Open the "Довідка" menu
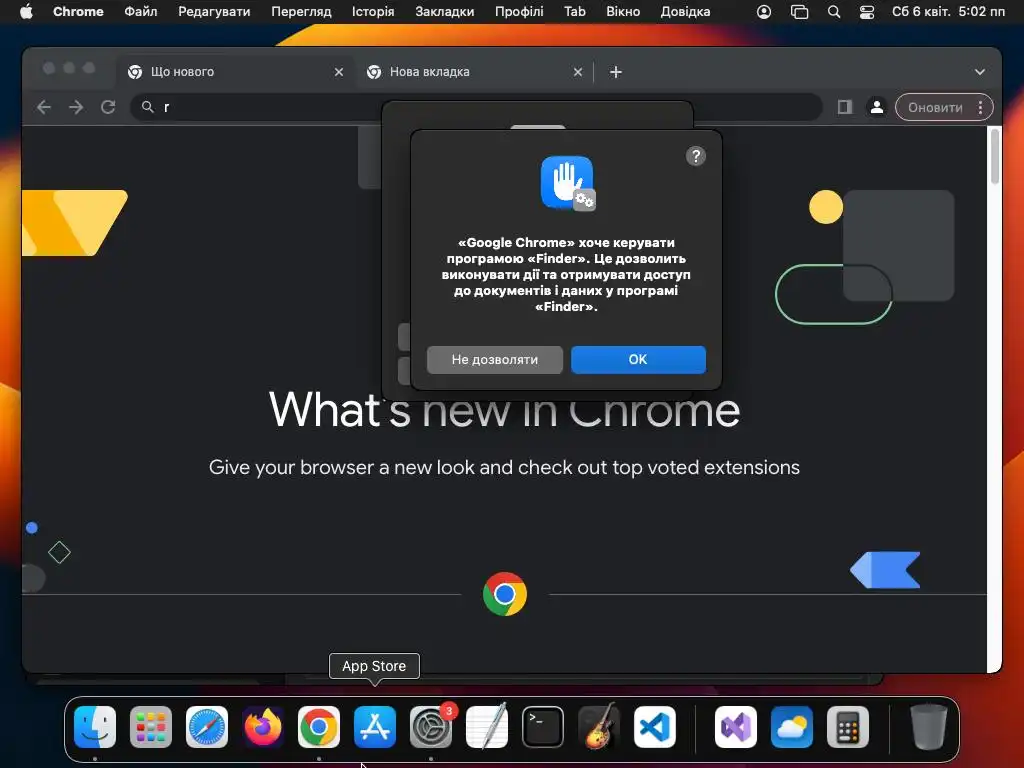Image resolution: width=1024 pixels, height=768 pixels. pyautogui.click(x=685, y=12)
